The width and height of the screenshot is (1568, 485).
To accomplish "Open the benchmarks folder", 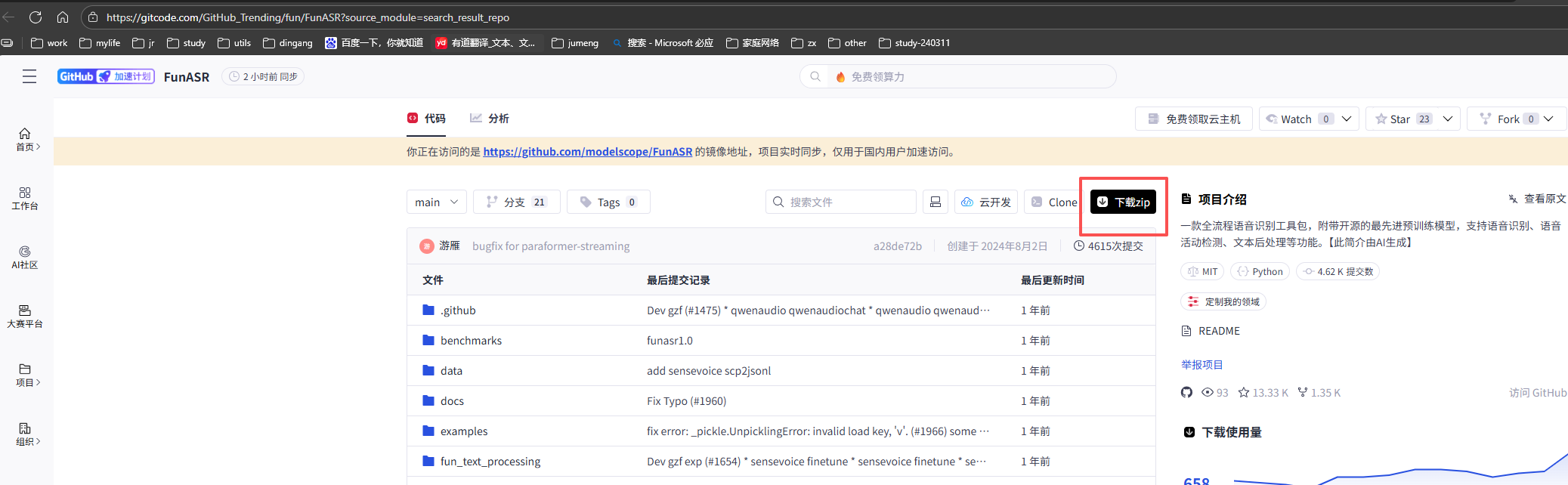I will [471, 341].
